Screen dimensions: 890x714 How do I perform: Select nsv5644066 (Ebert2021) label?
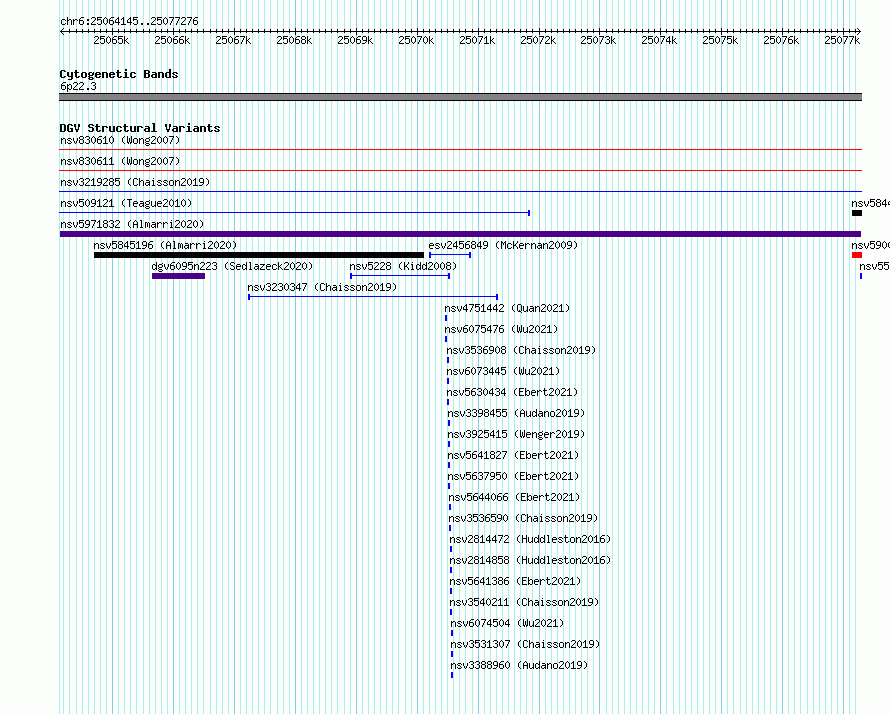click(514, 497)
